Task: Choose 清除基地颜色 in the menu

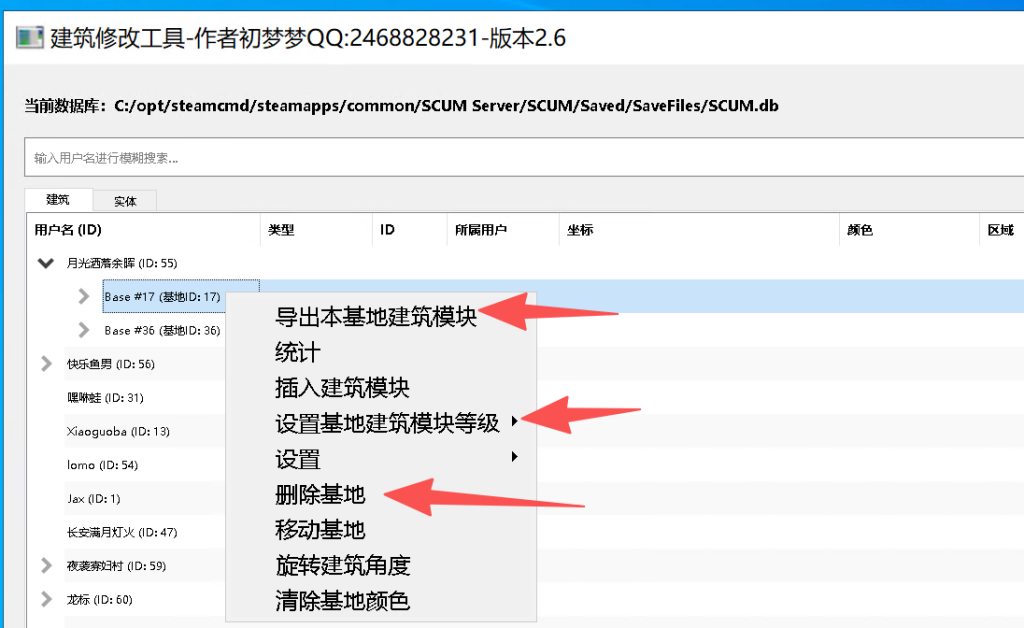Action: click(x=342, y=601)
